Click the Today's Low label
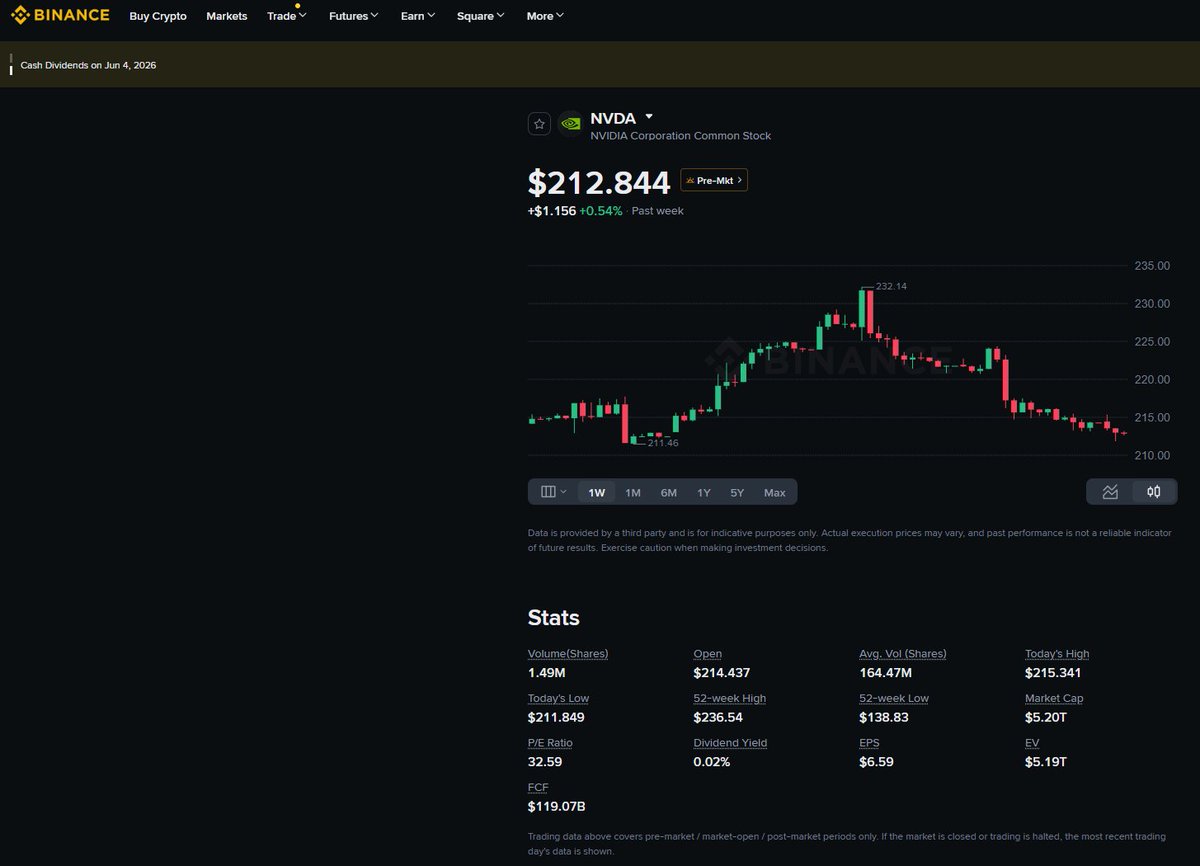The width and height of the screenshot is (1200, 866). (559, 698)
